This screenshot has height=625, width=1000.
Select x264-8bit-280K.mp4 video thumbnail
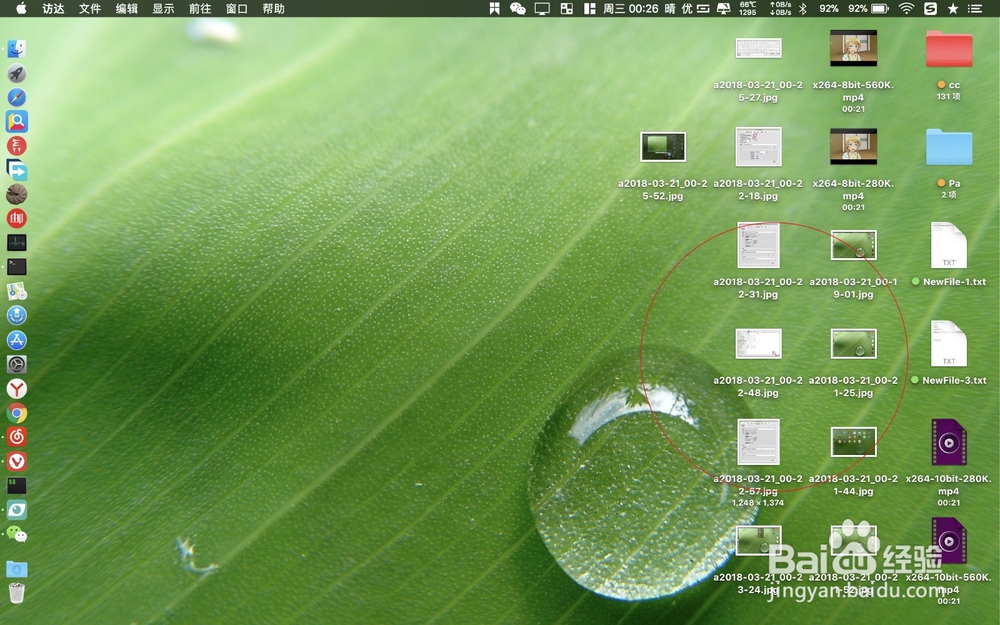(x=853, y=146)
